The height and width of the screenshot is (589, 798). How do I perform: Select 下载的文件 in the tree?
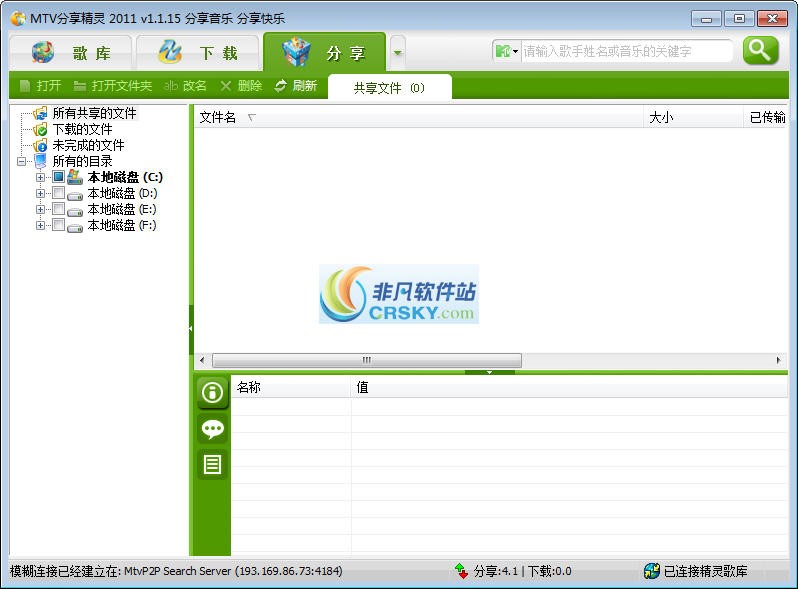(82, 129)
